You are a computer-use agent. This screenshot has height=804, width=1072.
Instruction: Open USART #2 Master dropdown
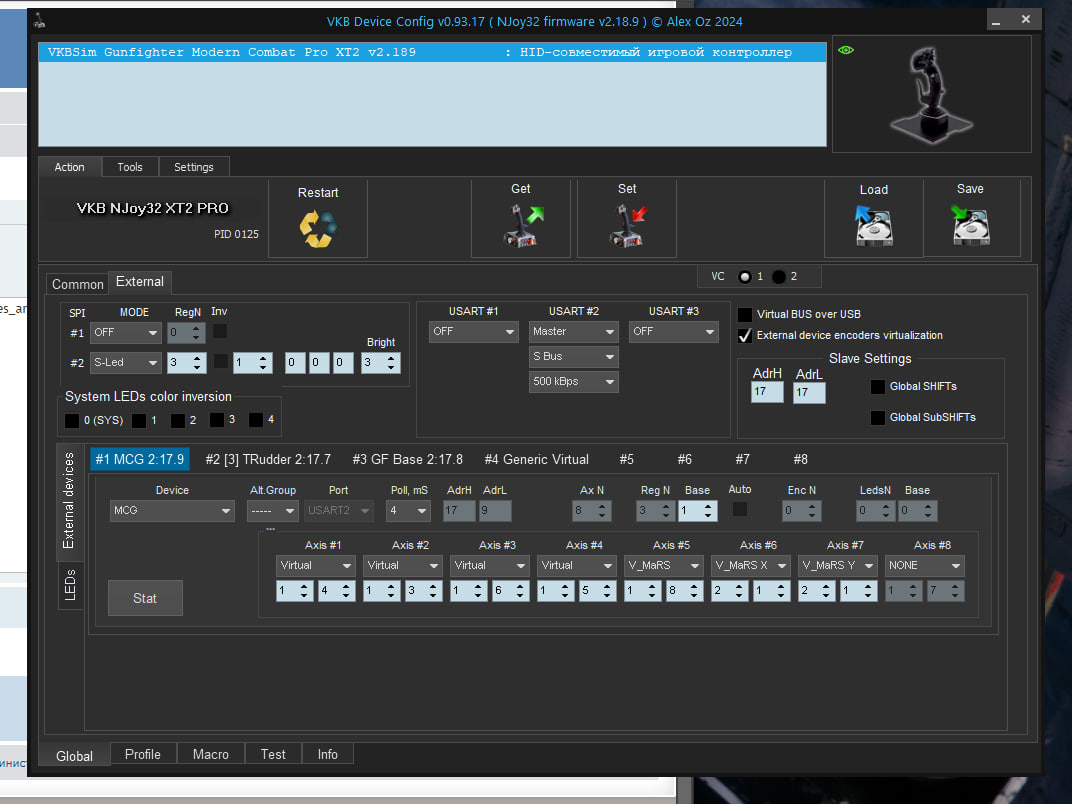(574, 332)
